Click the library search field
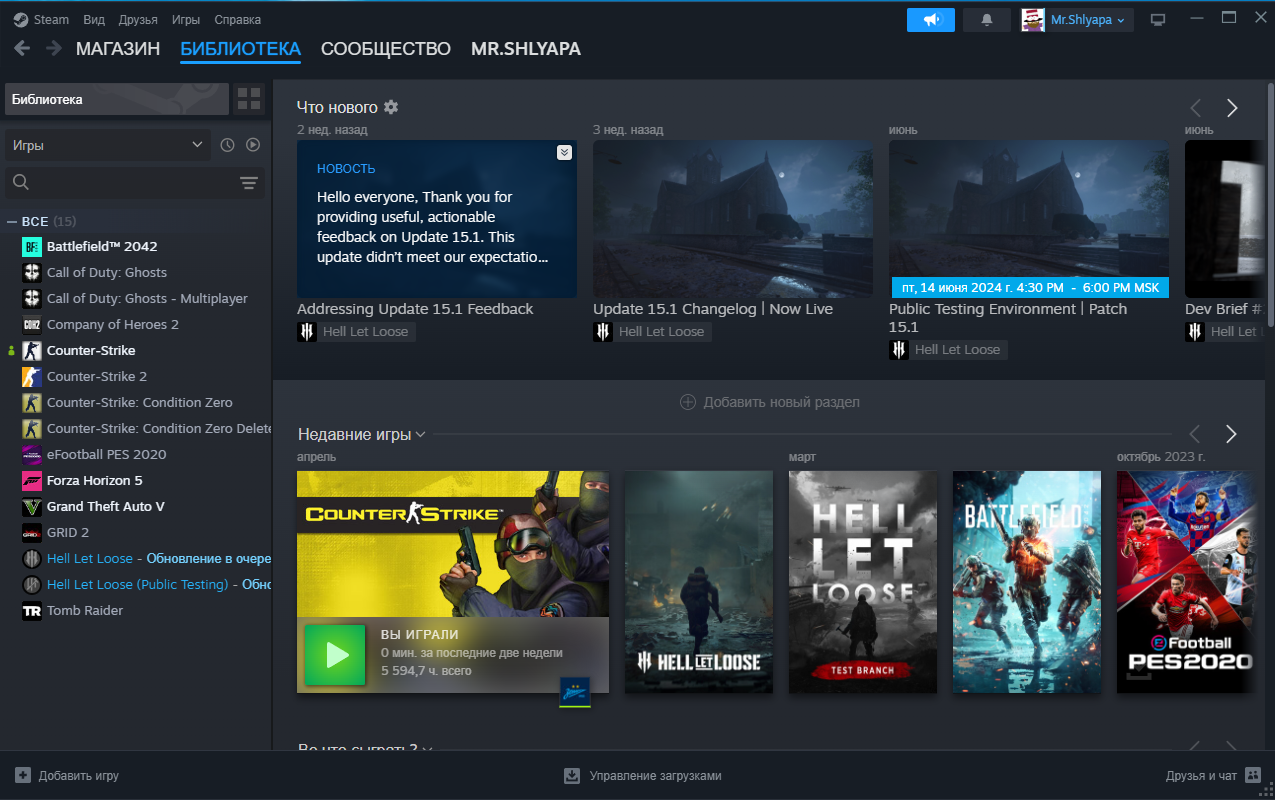The height and width of the screenshot is (800, 1275). tap(121, 182)
